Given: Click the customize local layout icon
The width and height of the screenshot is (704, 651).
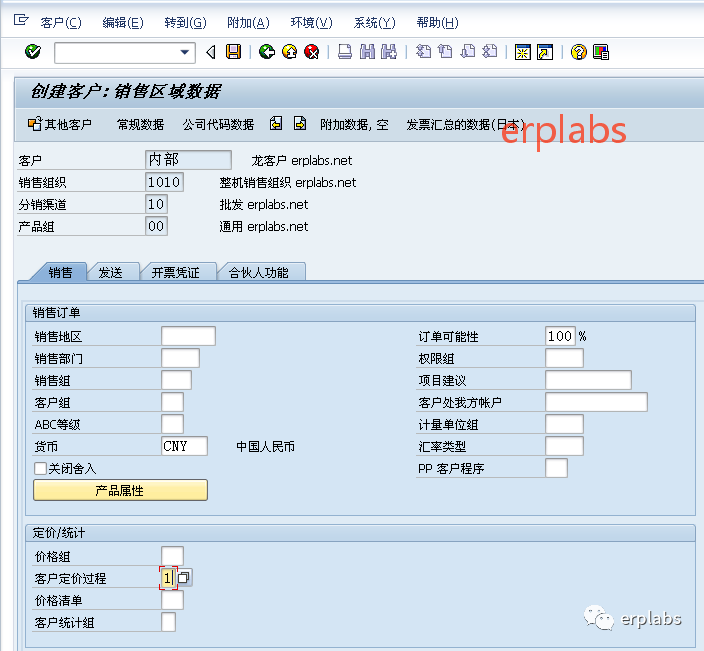Looking at the screenshot, I should 601,52.
